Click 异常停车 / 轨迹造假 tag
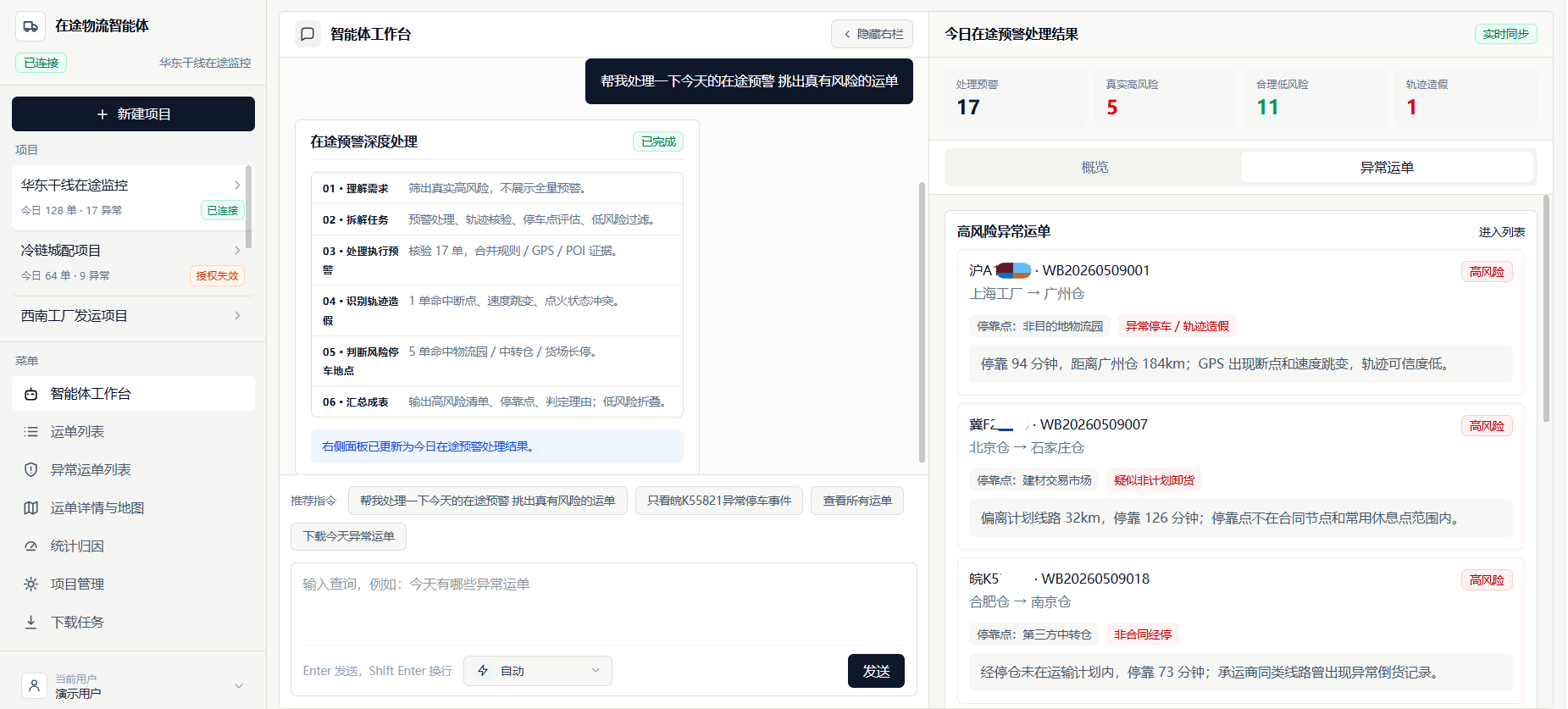Screen dimensions: 1568x709 [1177, 326]
